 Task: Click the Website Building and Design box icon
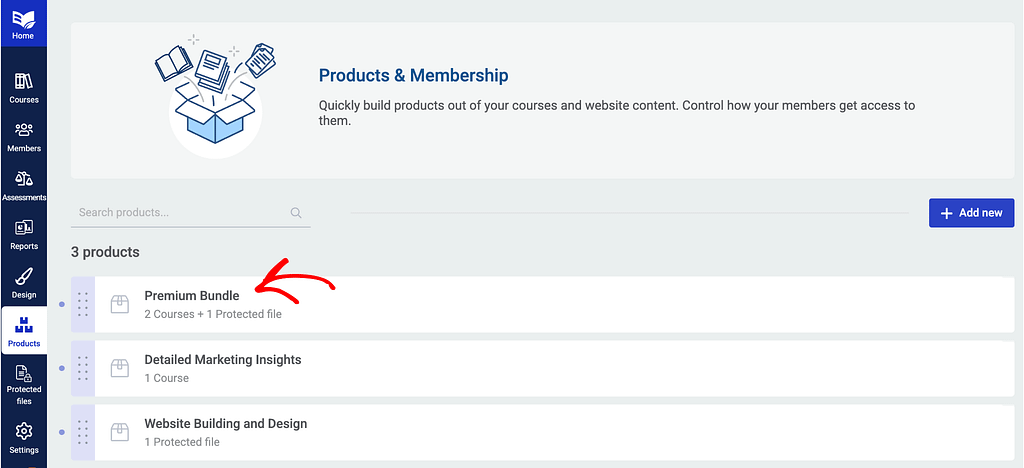pos(120,432)
